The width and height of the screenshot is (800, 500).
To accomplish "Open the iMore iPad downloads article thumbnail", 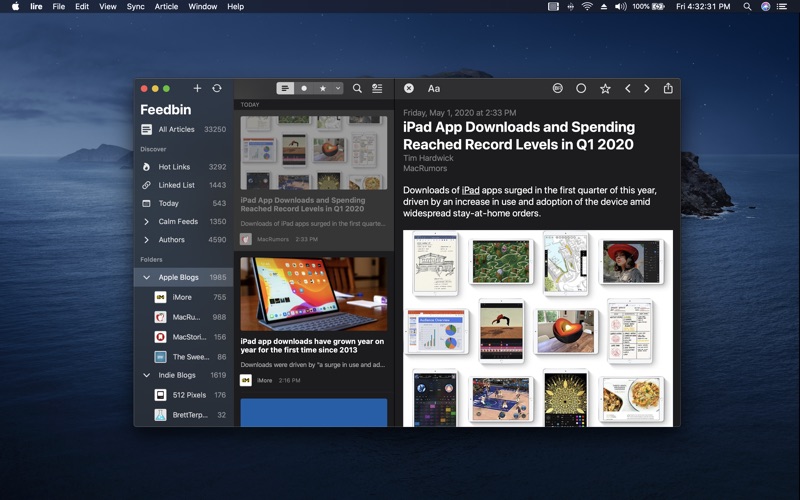I will point(313,294).
